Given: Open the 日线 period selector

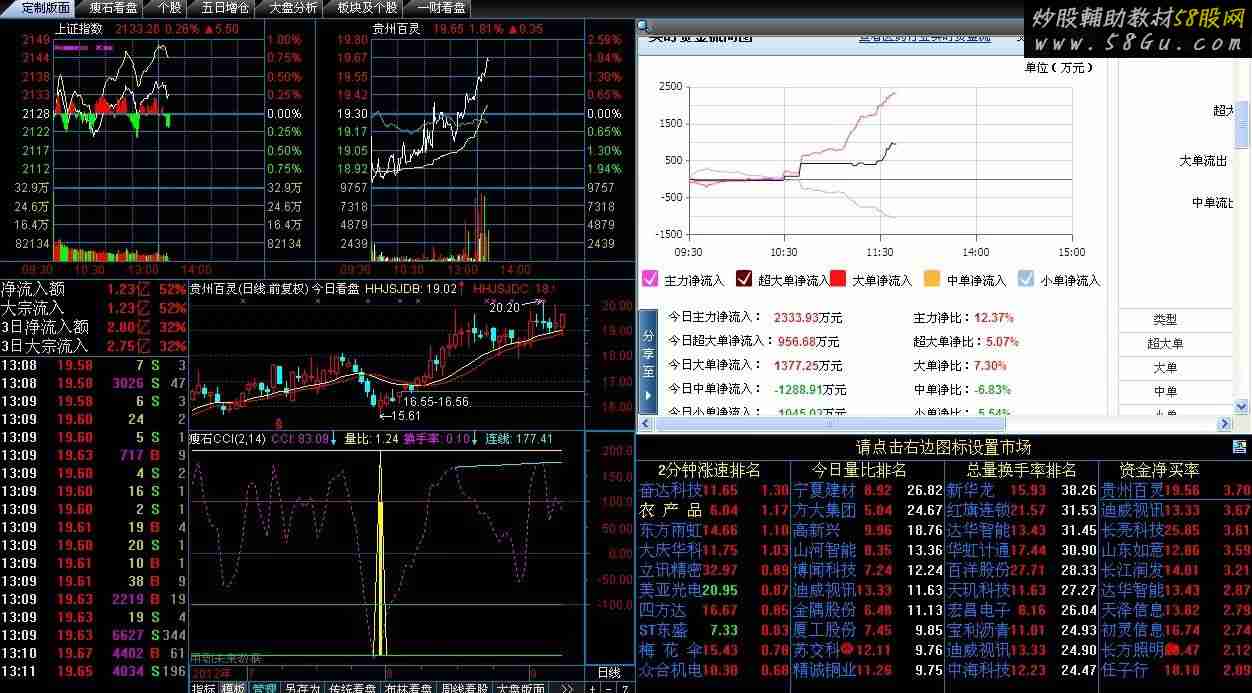Looking at the screenshot, I should [x=609, y=672].
